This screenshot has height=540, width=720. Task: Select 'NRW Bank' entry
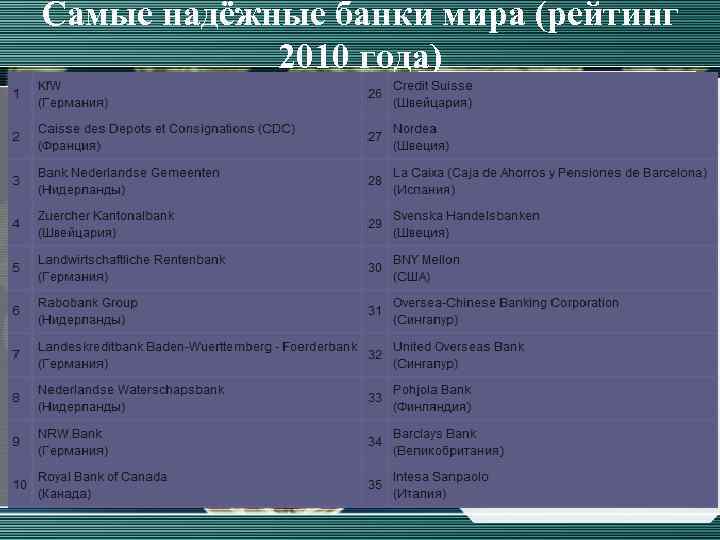click(70, 433)
